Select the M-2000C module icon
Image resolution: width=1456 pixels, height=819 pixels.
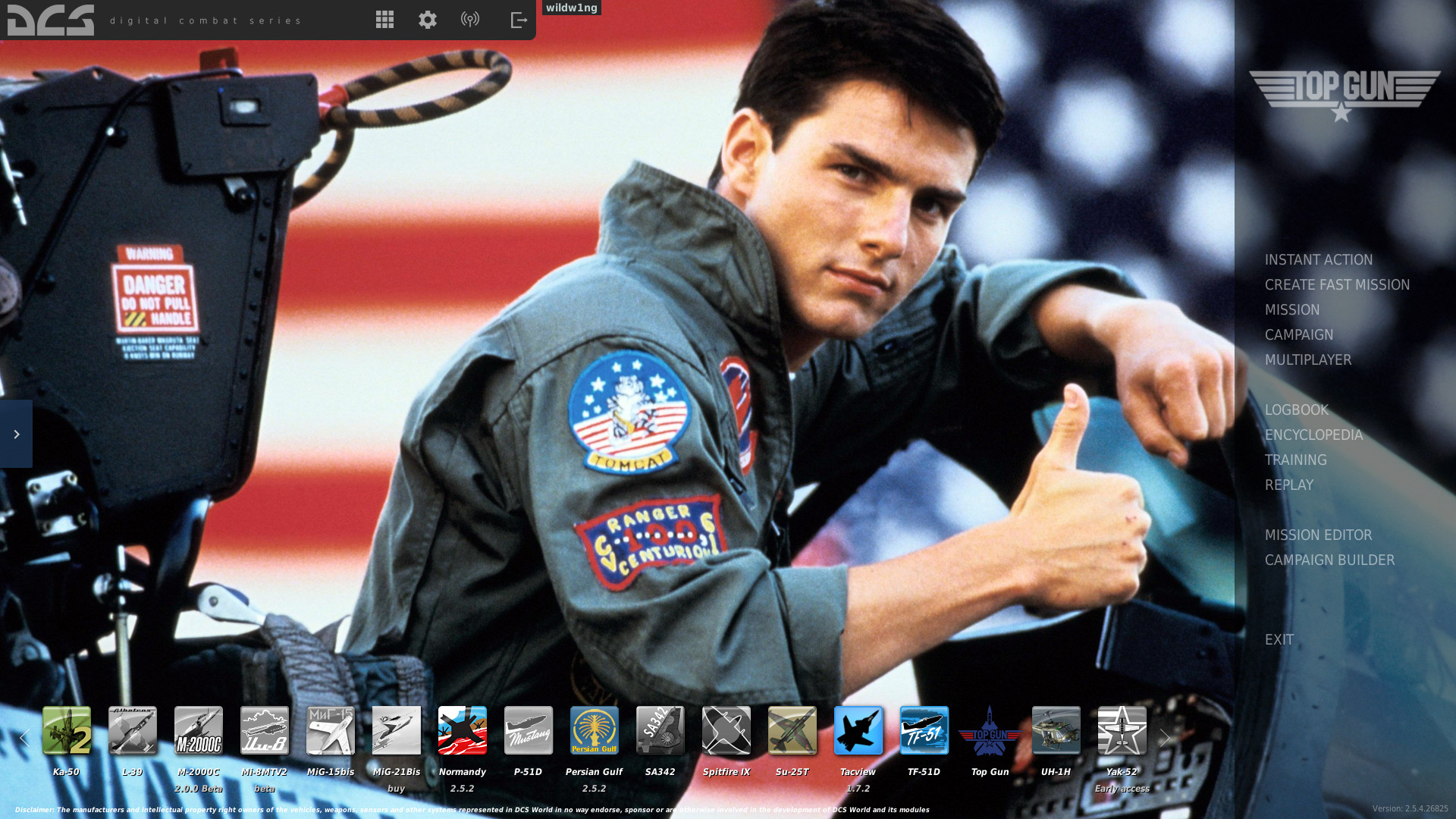click(x=199, y=730)
